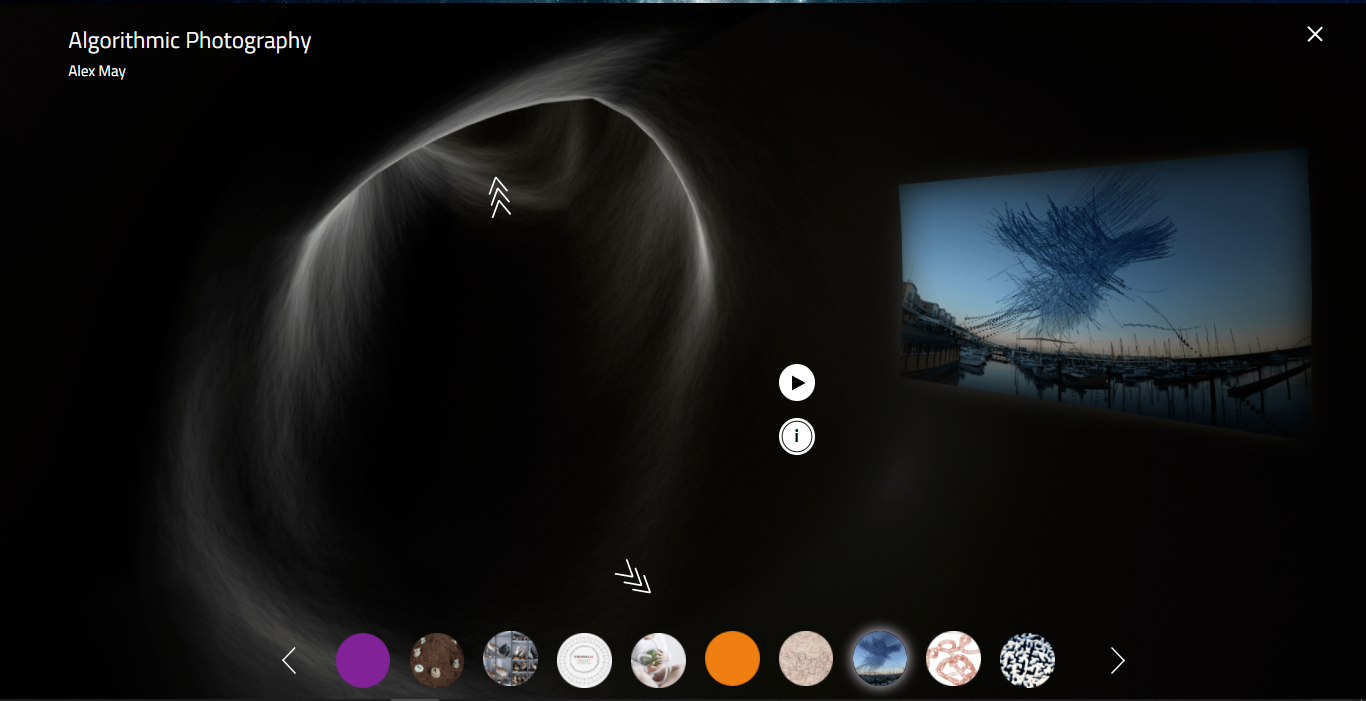Open the artwork info button

pyautogui.click(x=797, y=437)
